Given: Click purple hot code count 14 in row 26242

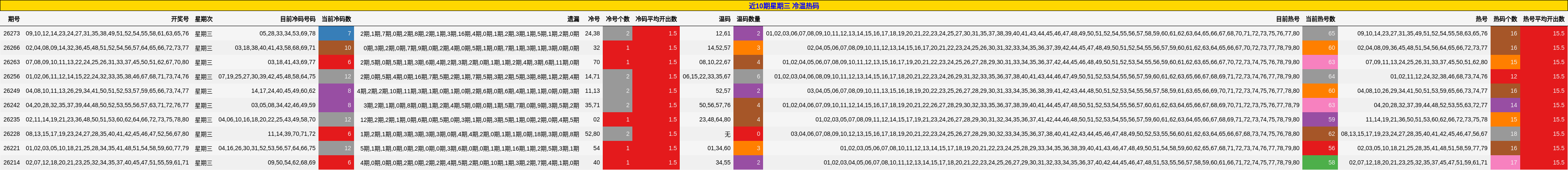Looking at the screenshot, I should [1505, 105].
